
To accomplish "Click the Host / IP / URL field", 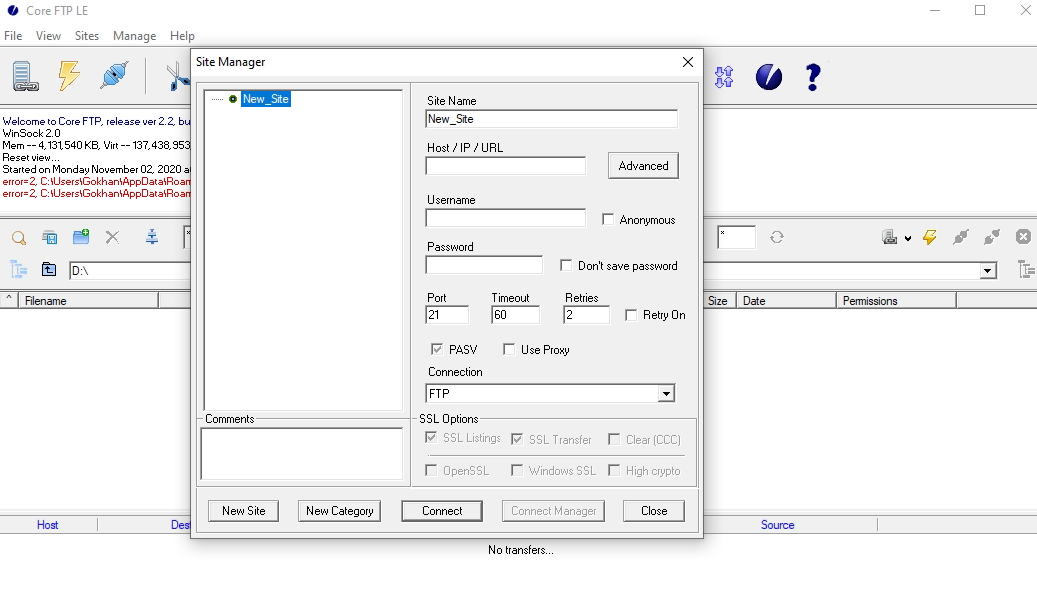I will pos(506,166).
